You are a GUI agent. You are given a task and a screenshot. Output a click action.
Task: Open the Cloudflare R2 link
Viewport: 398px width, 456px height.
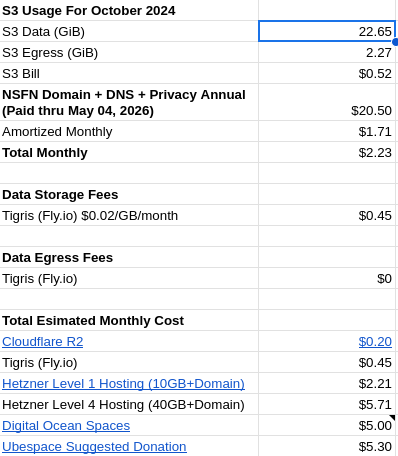click(42, 342)
